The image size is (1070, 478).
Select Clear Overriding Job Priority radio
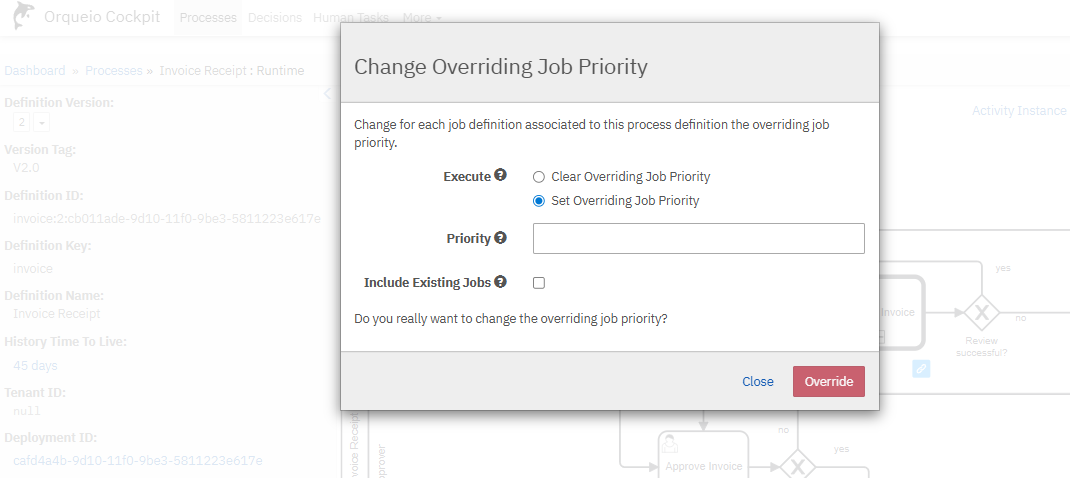pyautogui.click(x=539, y=177)
